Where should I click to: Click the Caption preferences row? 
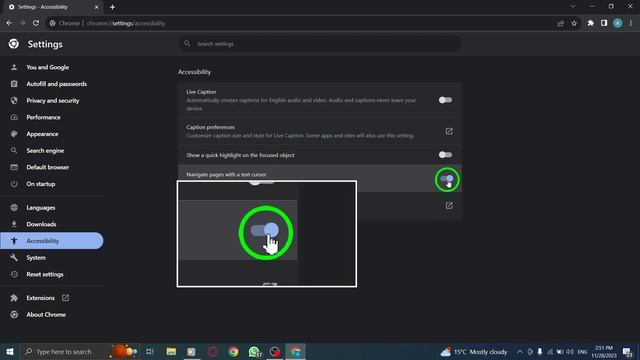tap(320, 131)
